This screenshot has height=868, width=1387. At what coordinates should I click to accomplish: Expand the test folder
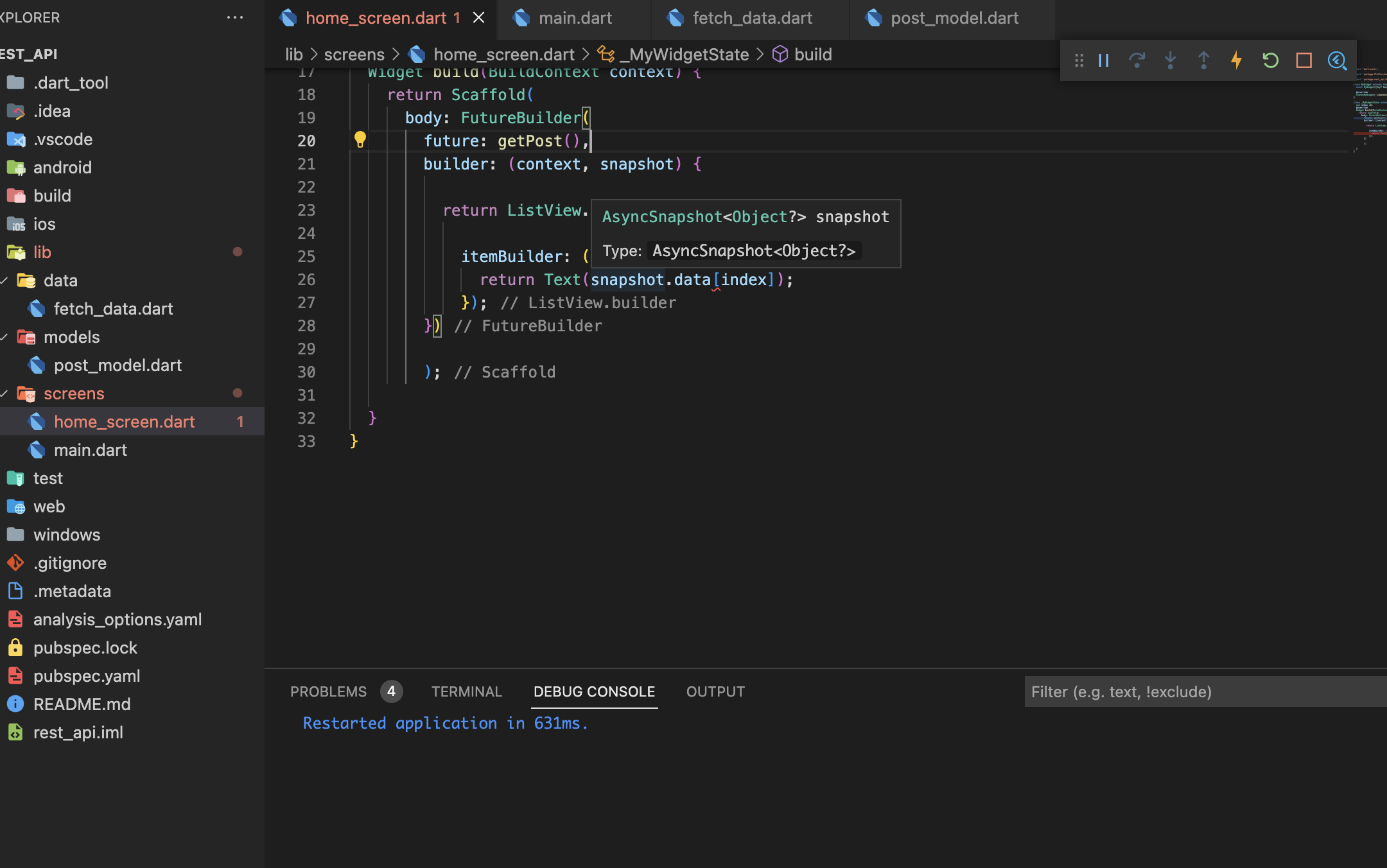click(x=132, y=478)
